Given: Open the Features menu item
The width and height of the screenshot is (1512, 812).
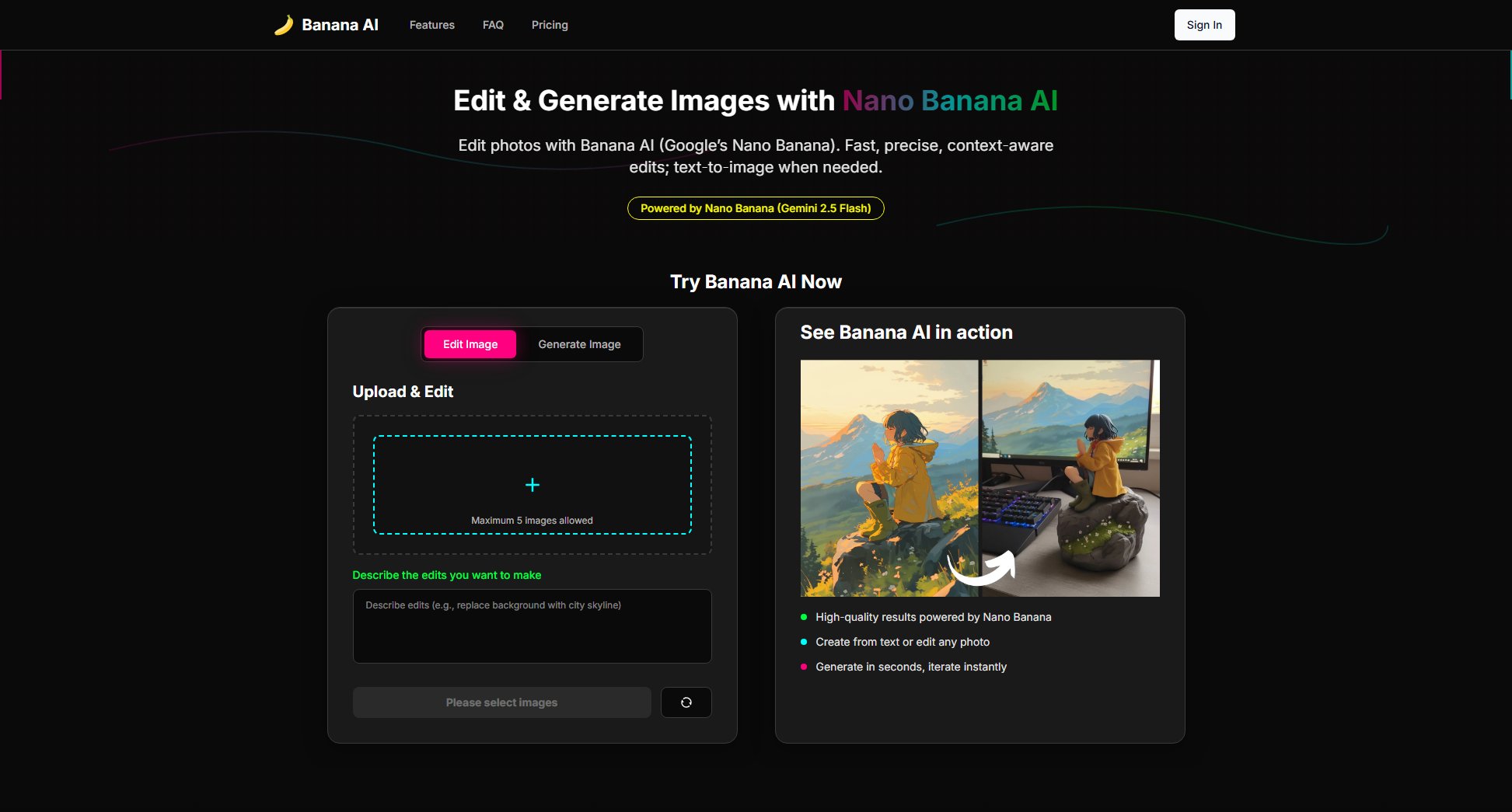Looking at the screenshot, I should click(432, 25).
